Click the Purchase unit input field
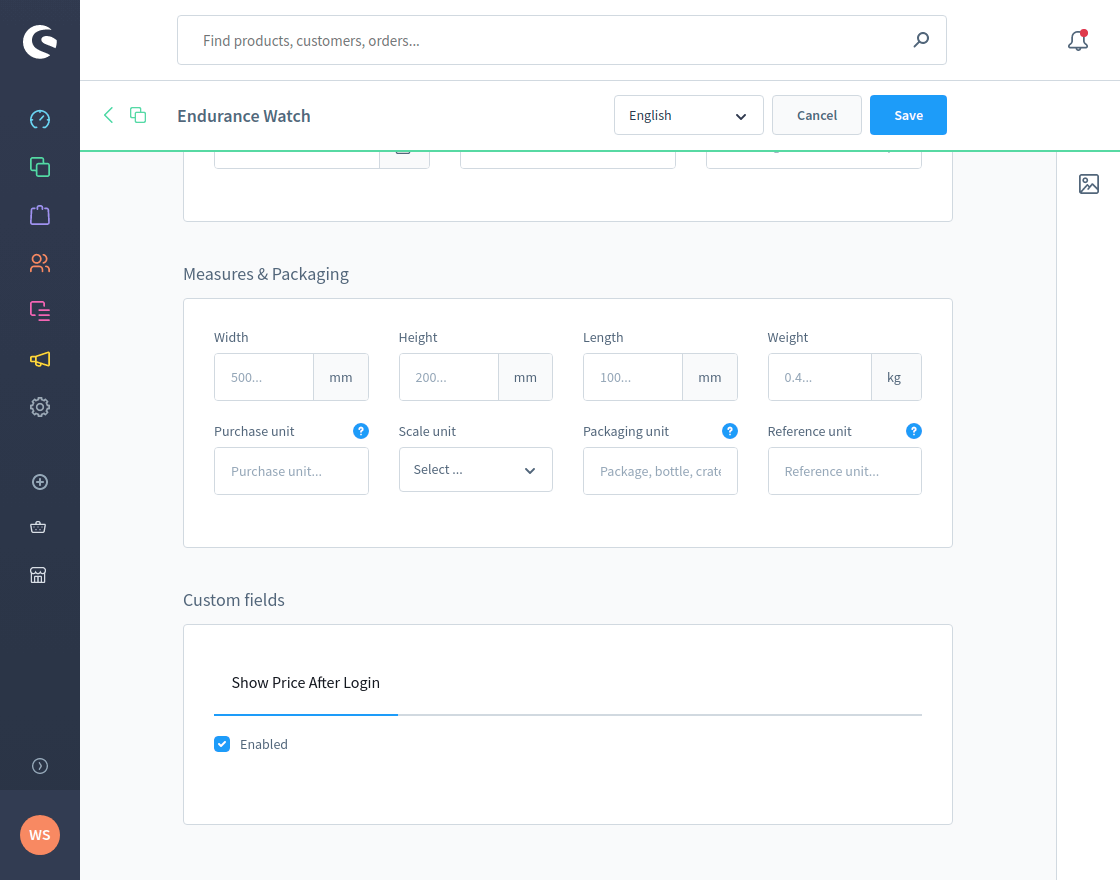 coord(291,471)
